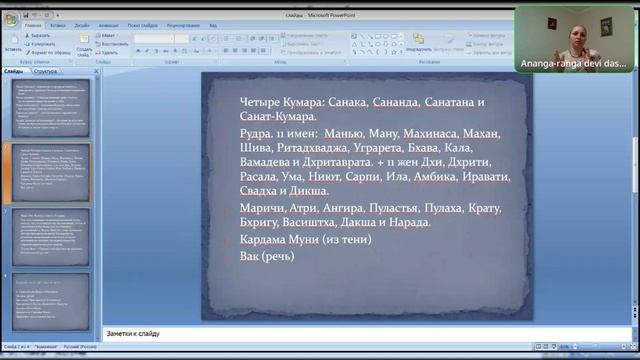Open the Вид ribbon tab
The height and width of the screenshot is (360, 640).
pyautogui.click(x=213, y=25)
